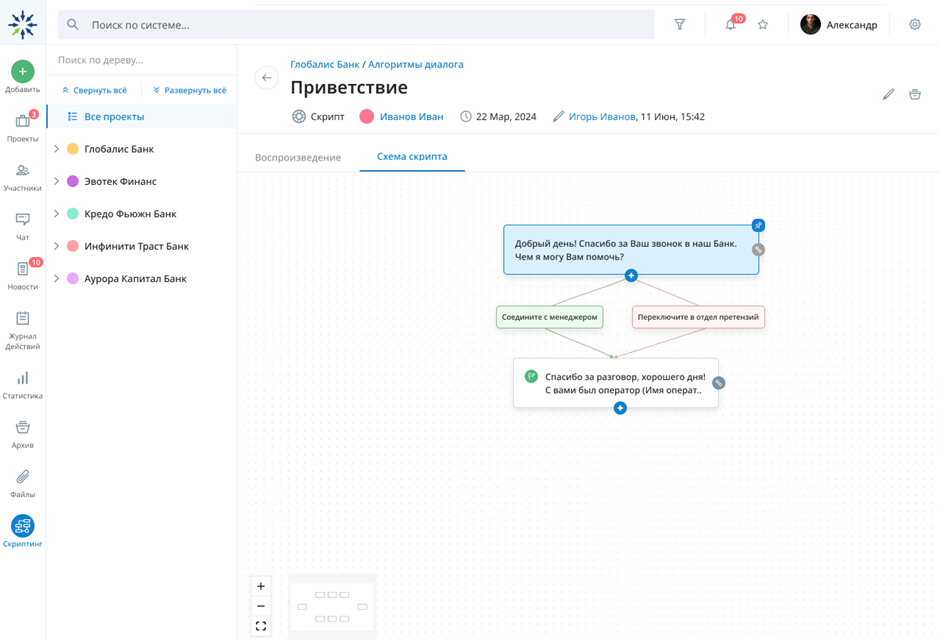Click the 22 Мар, 2024 date
940x640 pixels.
[x=506, y=117]
